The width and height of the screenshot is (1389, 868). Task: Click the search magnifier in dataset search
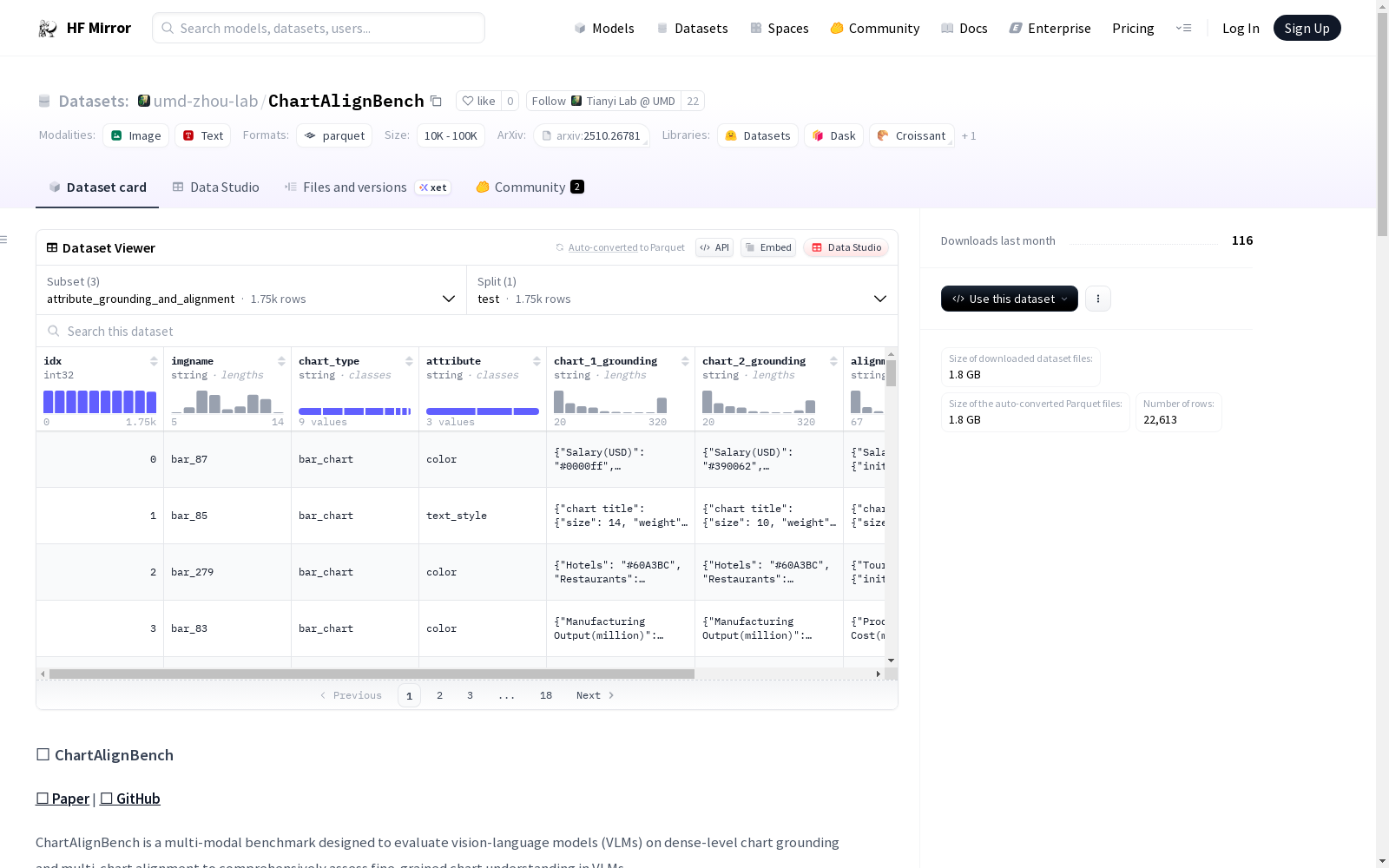pos(54,331)
